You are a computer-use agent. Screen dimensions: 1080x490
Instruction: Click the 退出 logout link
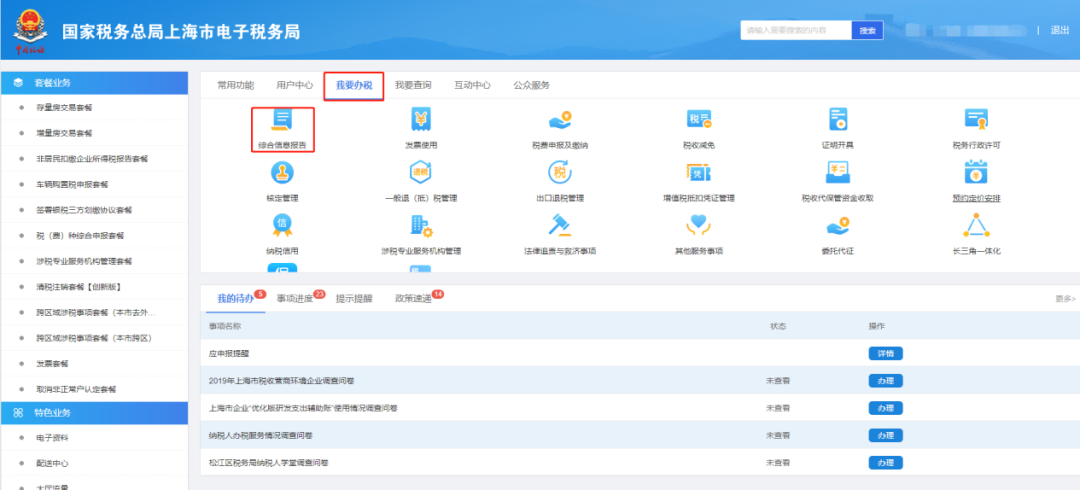click(1059, 30)
